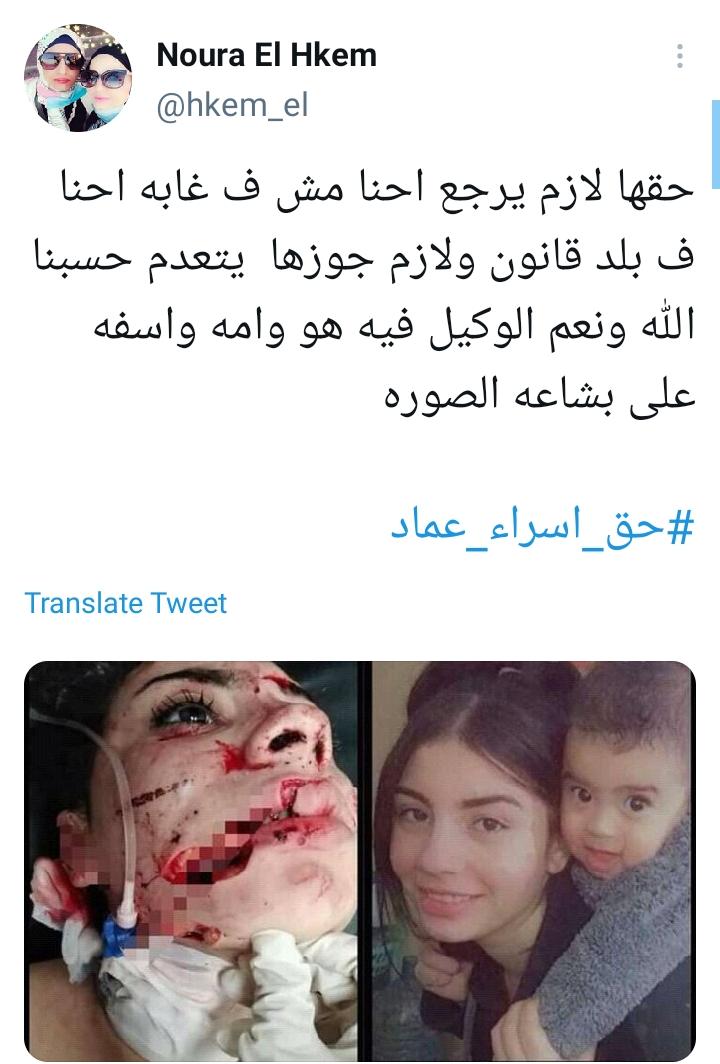Open the left photo in tweet media
This screenshot has width=720, height=1064.
click(191, 860)
